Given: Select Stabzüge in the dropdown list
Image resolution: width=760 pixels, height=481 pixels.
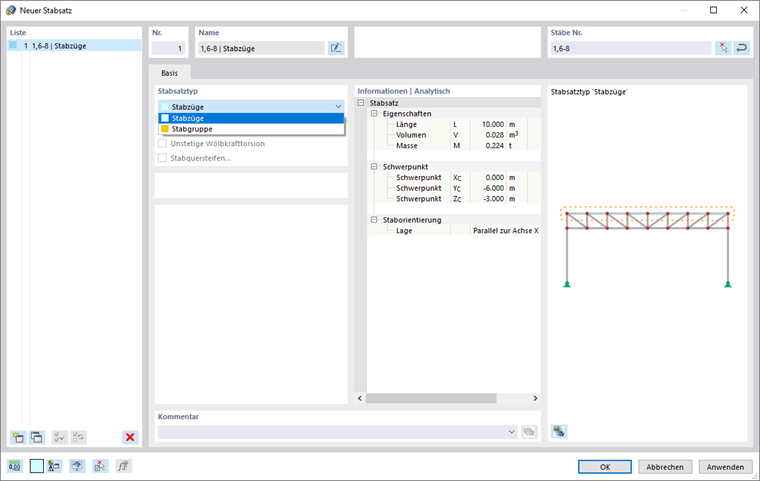Looking at the screenshot, I should [251, 118].
